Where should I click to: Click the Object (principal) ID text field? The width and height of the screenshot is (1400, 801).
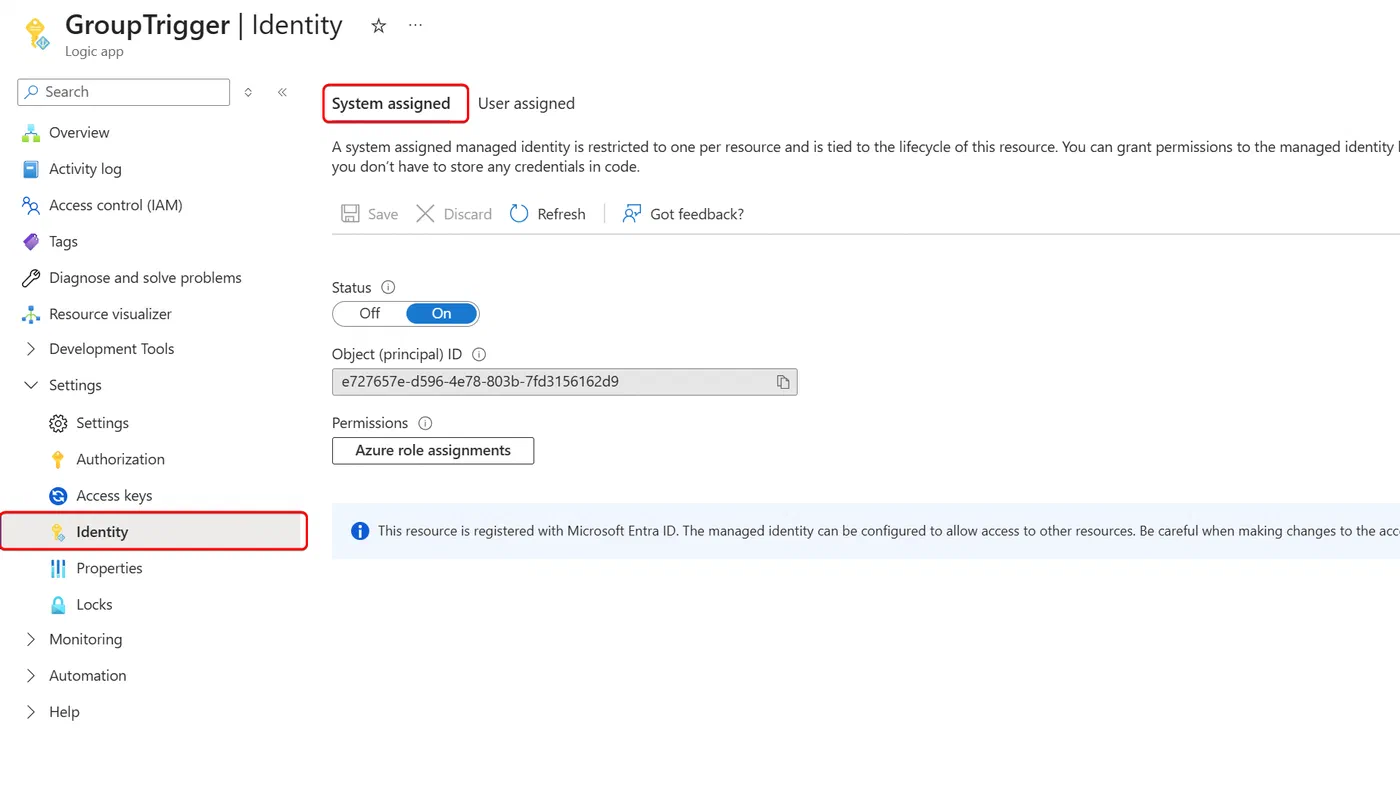(565, 382)
